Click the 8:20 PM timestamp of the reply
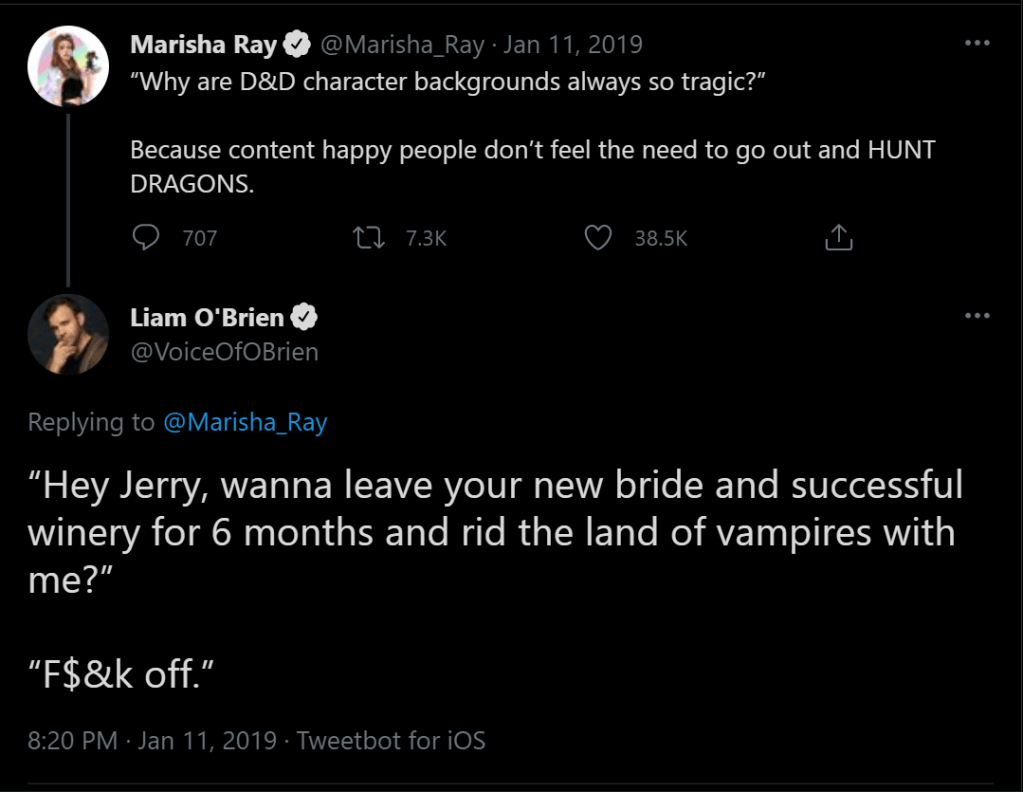1023x792 pixels. [74, 741]
